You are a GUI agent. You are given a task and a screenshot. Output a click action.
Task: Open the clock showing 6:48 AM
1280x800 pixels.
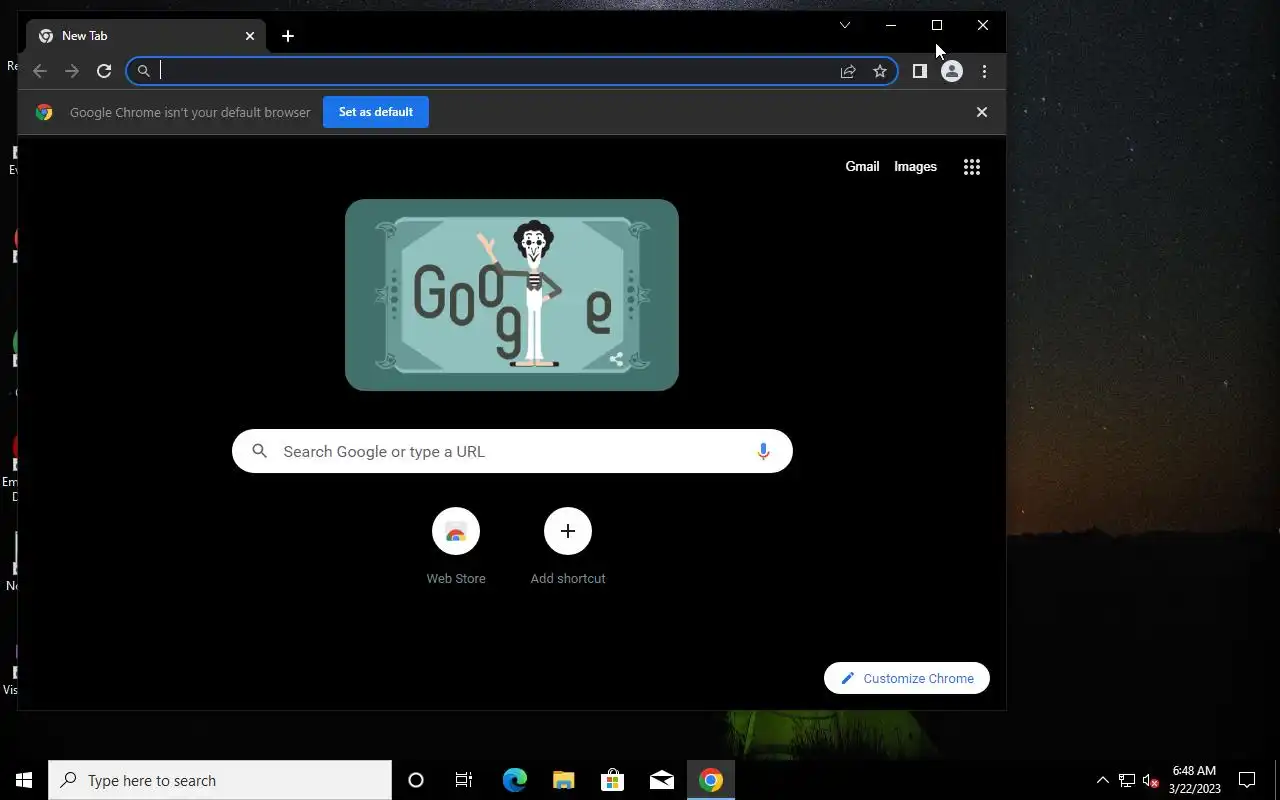point(1195,780)
